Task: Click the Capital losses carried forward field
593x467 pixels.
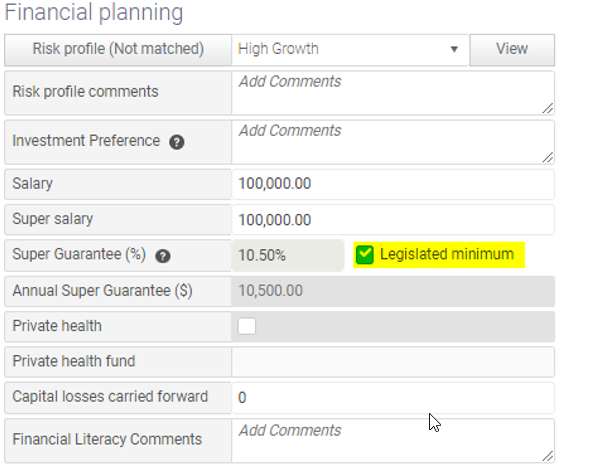Action: click(393, 397)
